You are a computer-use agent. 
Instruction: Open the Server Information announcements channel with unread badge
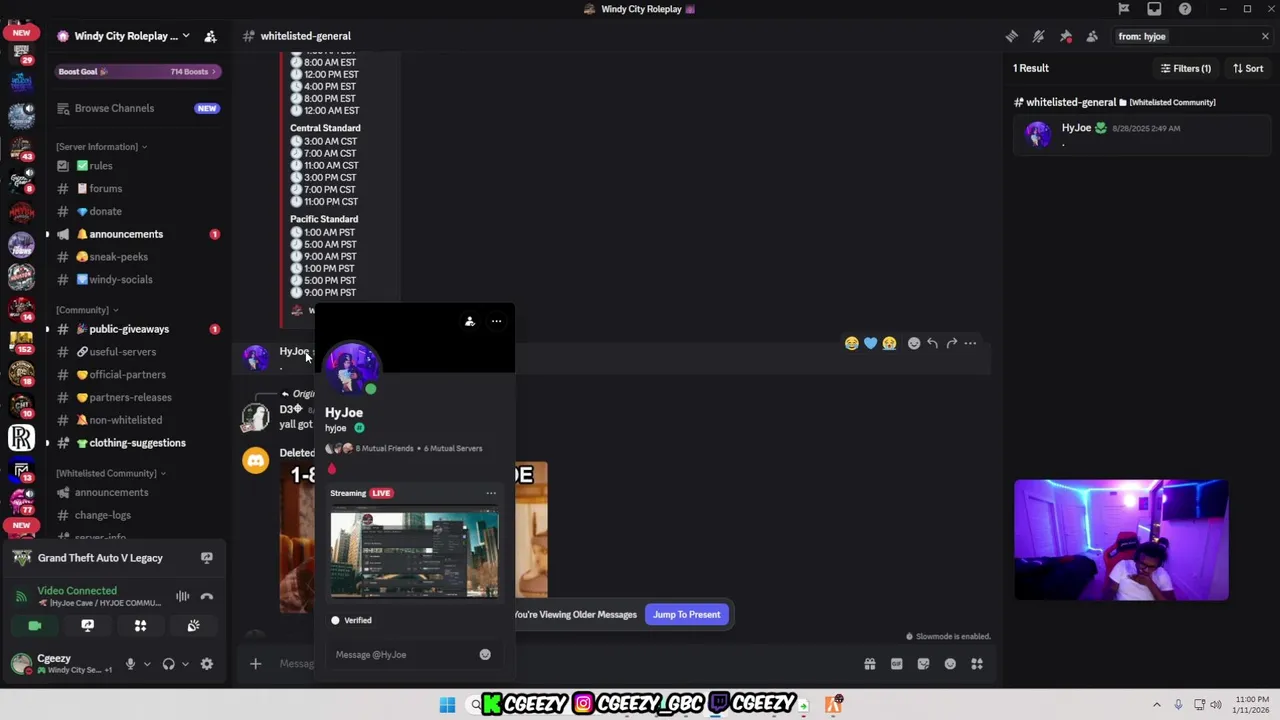click(138, 234)
